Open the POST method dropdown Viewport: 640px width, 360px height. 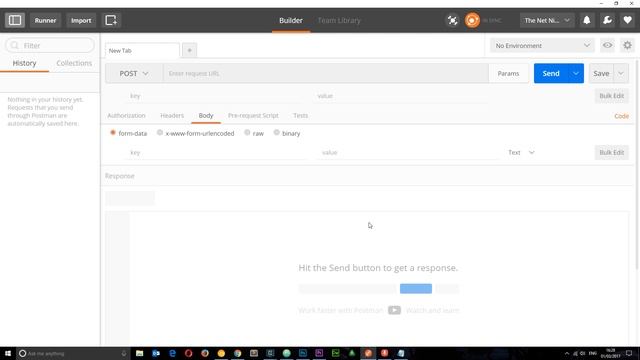[x=134, y=73]
